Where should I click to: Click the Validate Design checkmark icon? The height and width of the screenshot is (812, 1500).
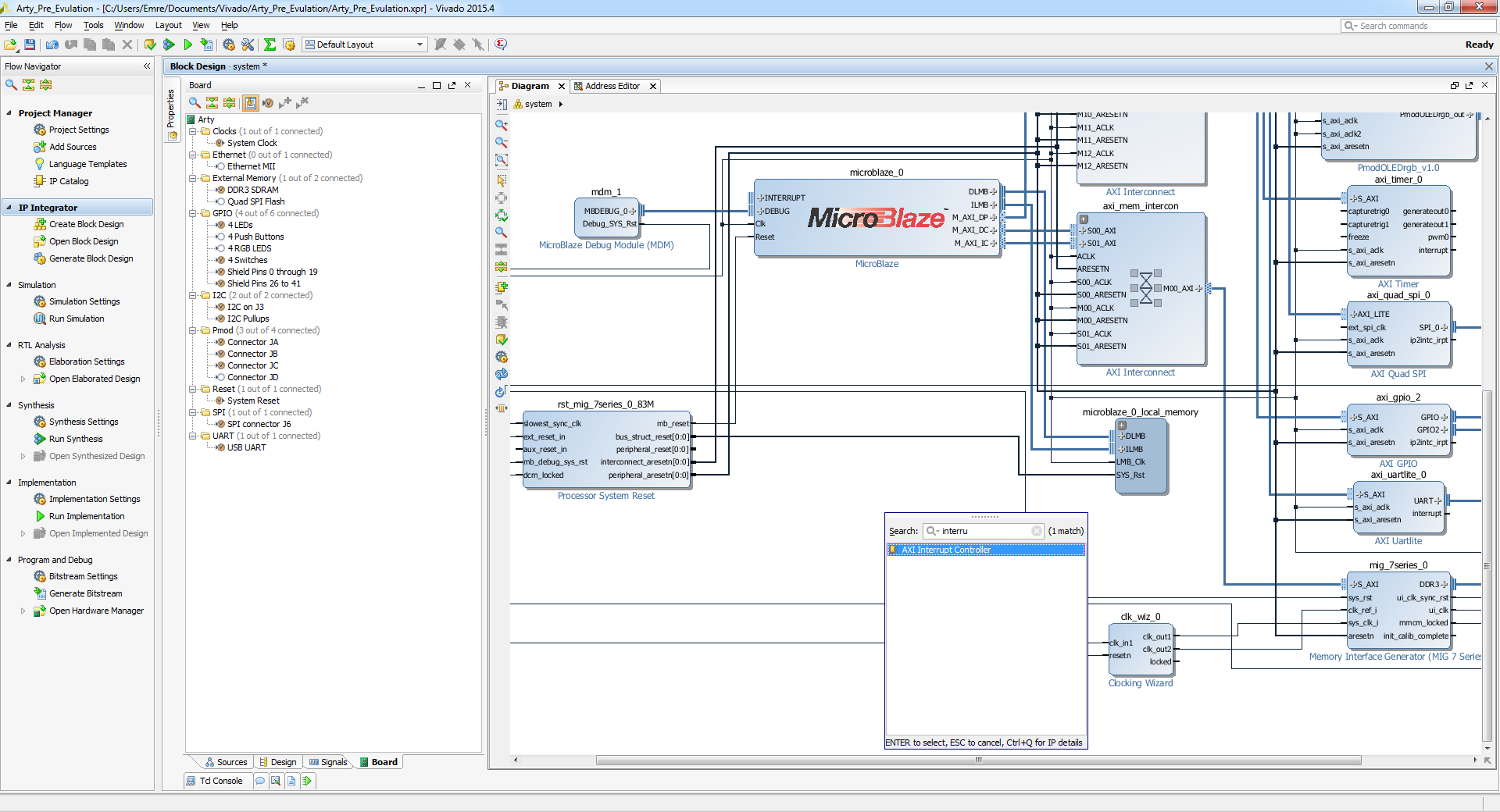(x=502, y=340)
